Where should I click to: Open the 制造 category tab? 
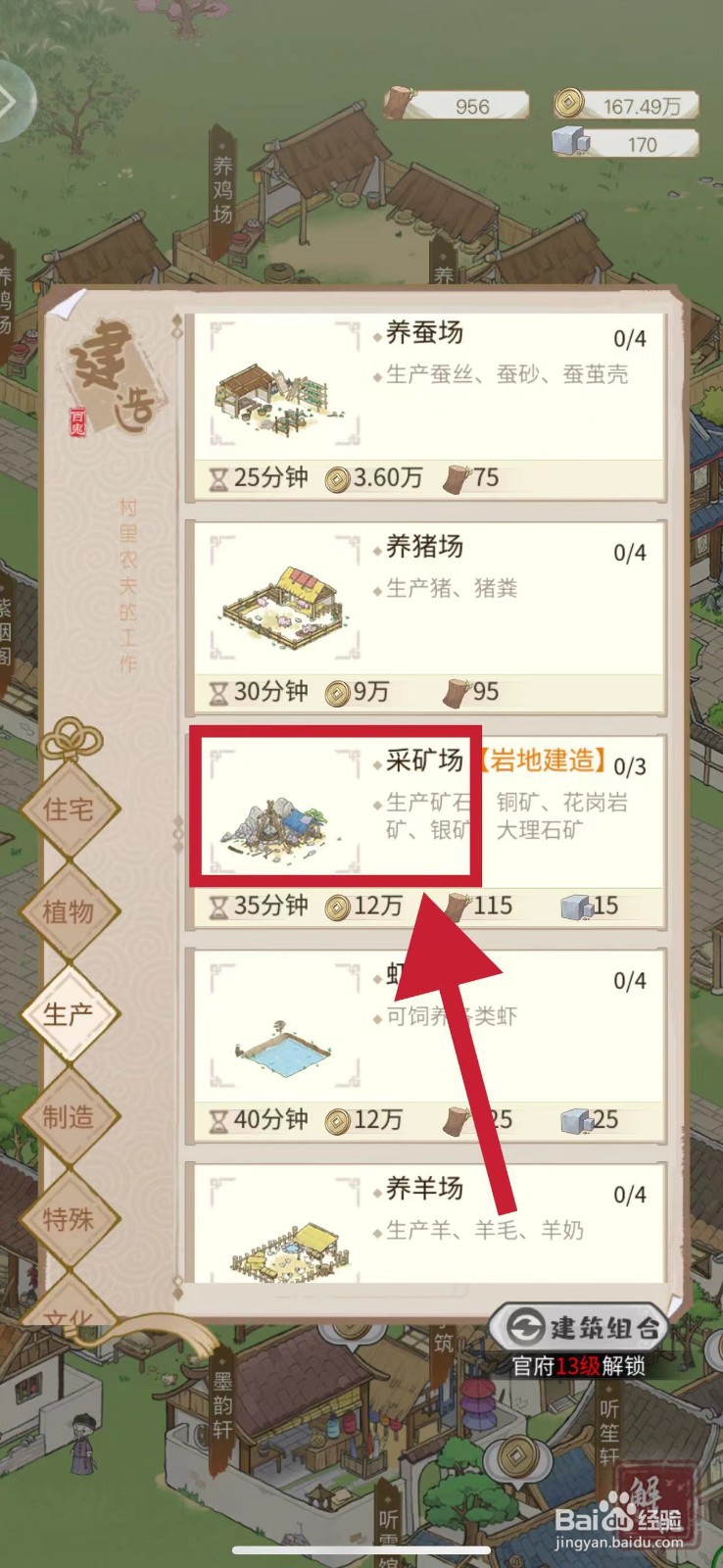click(69, 1117)
